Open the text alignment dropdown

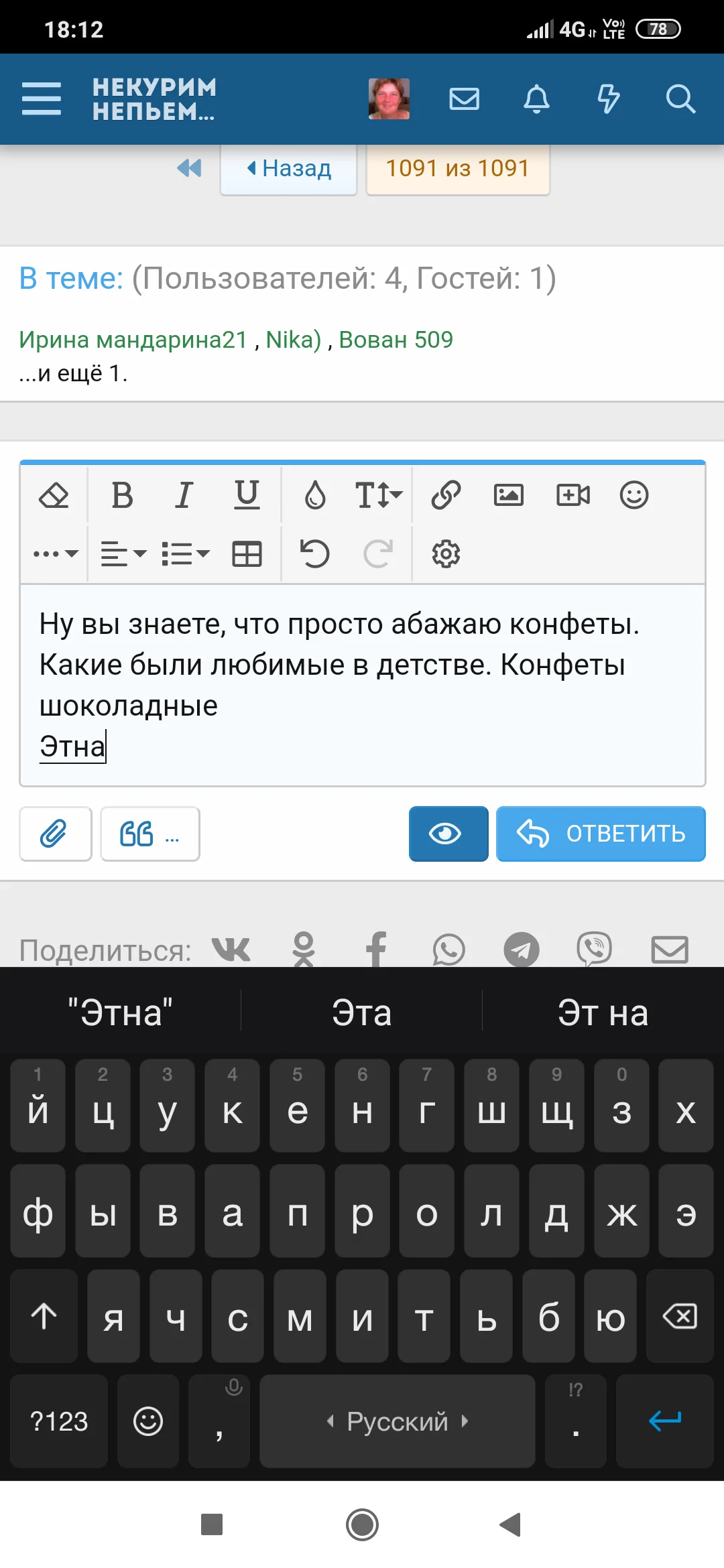[x=123, y=554]
